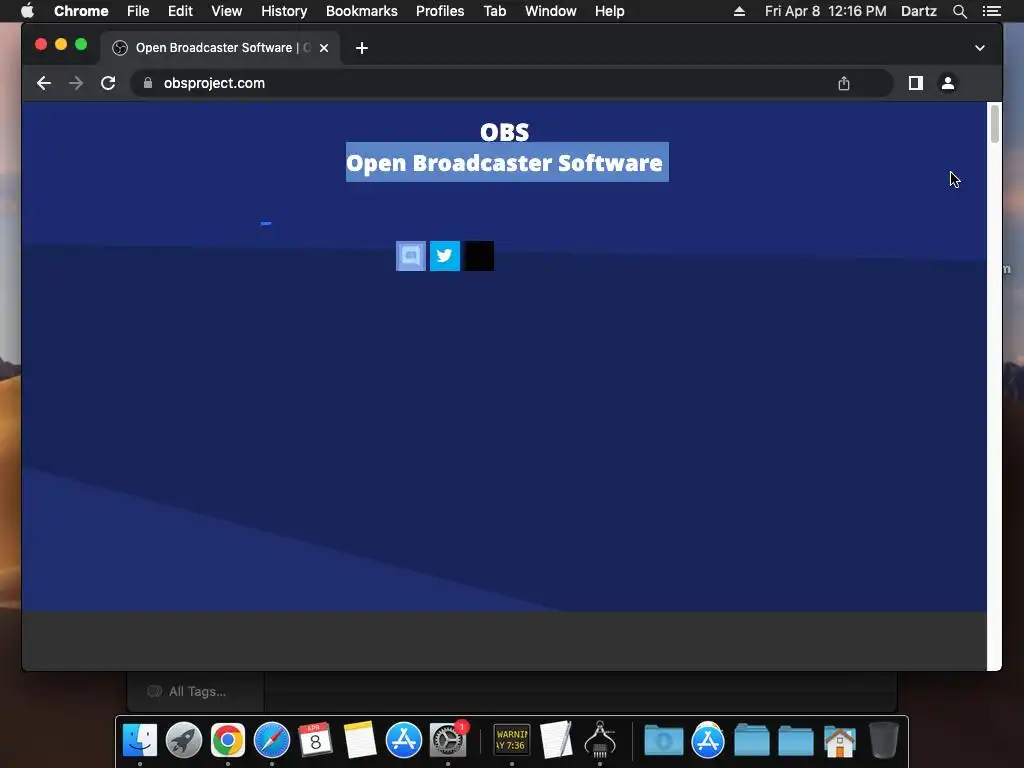Viewport: 1024px width, 768px height.
Task: Click the highlighted Open Broadcaster Software text
Action: click(x=507, y=162)
